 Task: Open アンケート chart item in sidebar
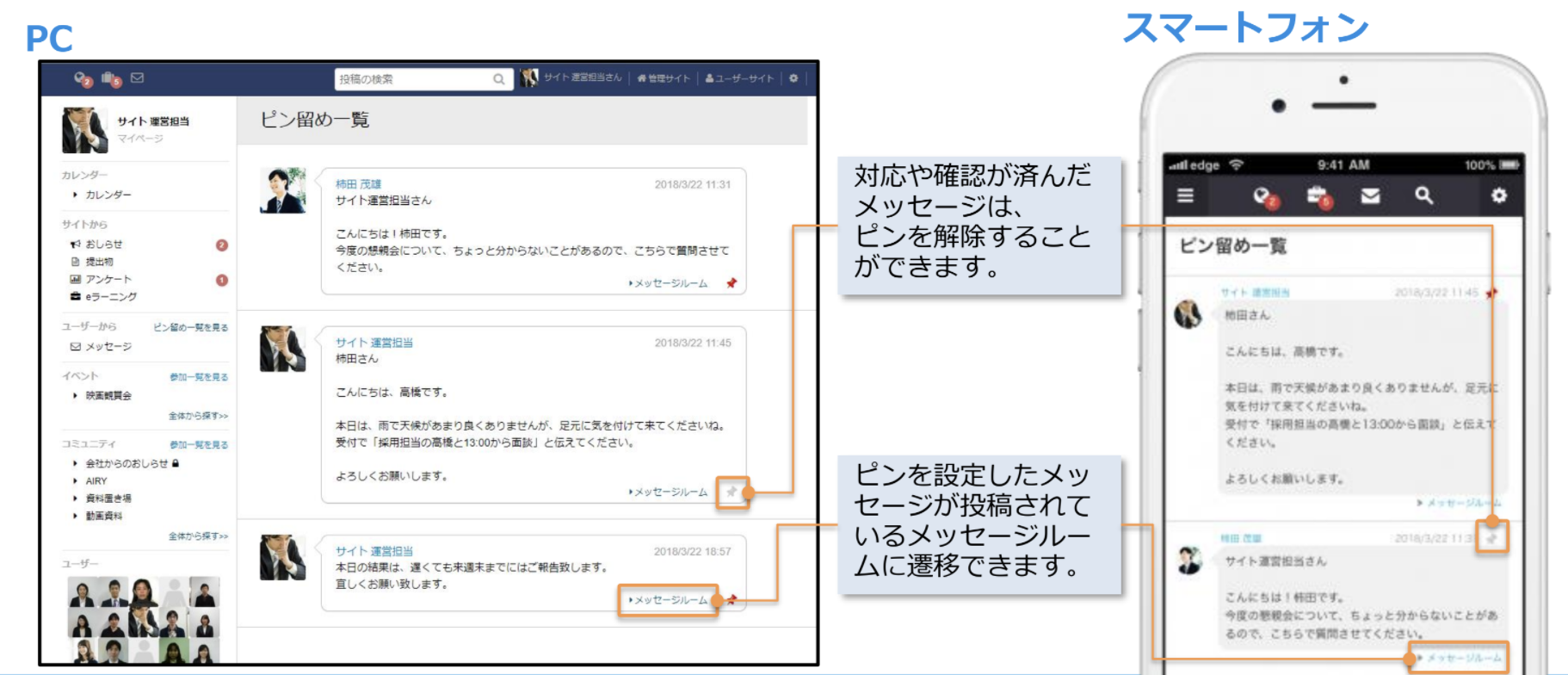(101, 280)
